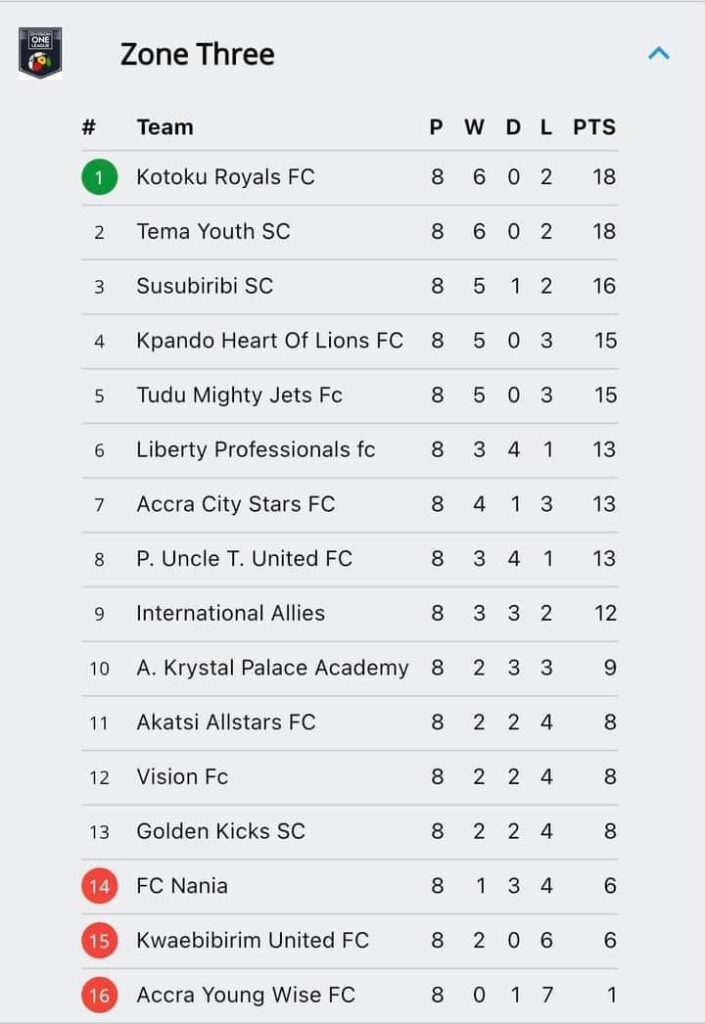The width and height of the screenshot is (705, 1024).
Task: Open Kpando Heart Of Lions FC
Action: (x=350, y=341)
